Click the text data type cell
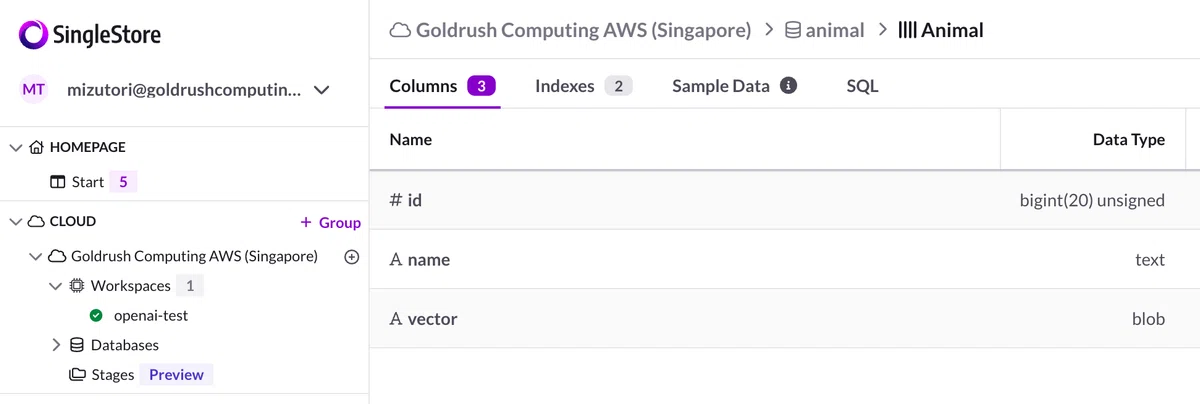This screenshot has width=1200, height=404. pyautogui.click(x=1150, y=260)
